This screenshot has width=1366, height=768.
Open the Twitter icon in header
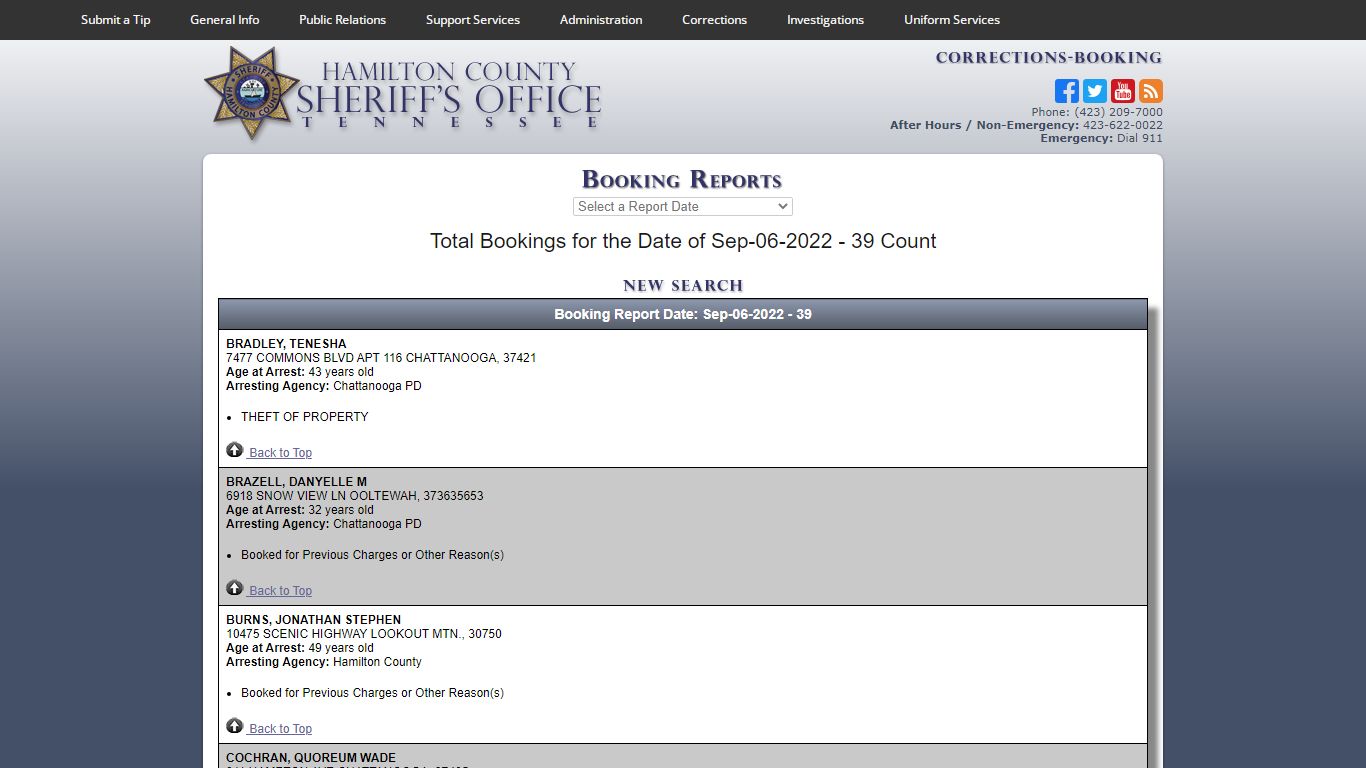pos(1095,91)
